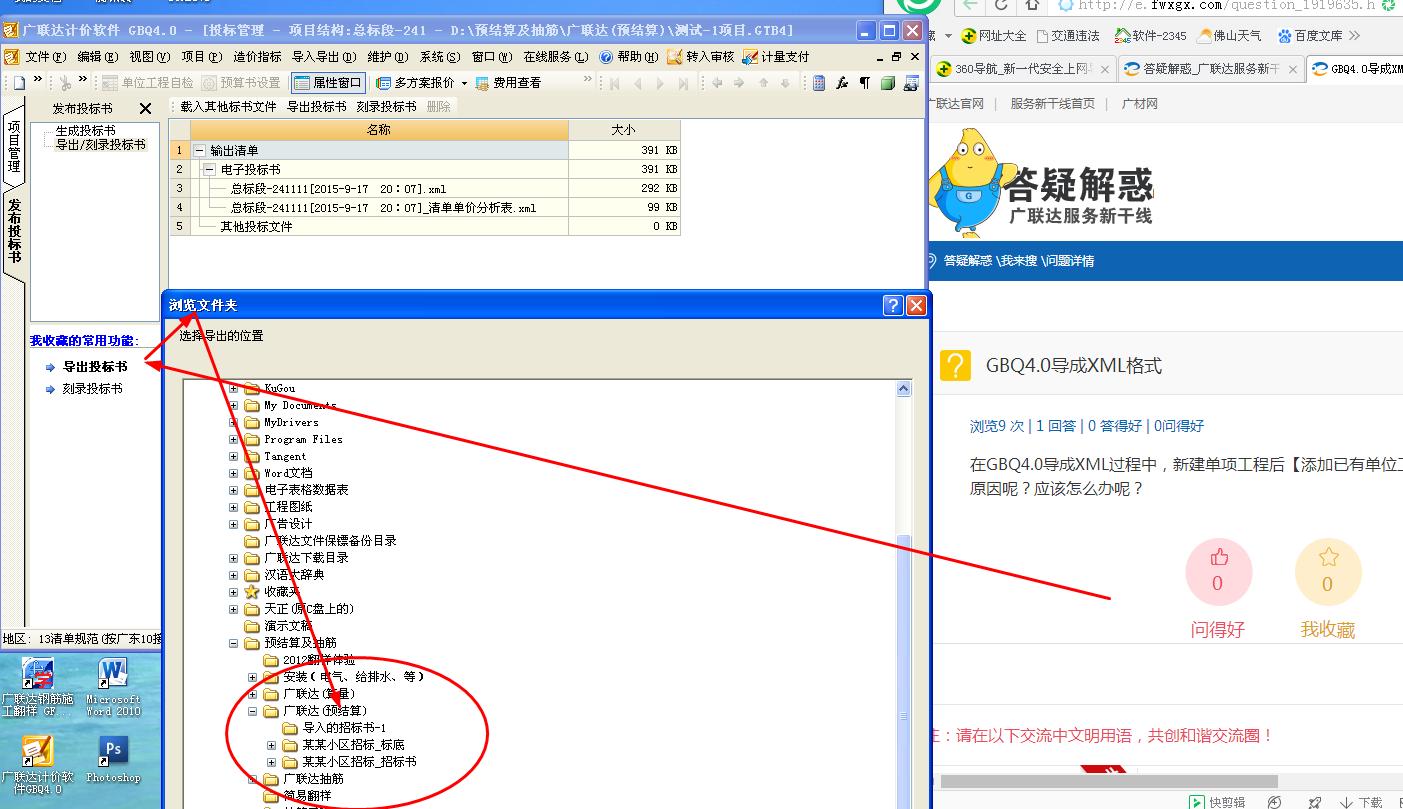
Task: Click the 名称 column header
Action: tap(379, 130)
